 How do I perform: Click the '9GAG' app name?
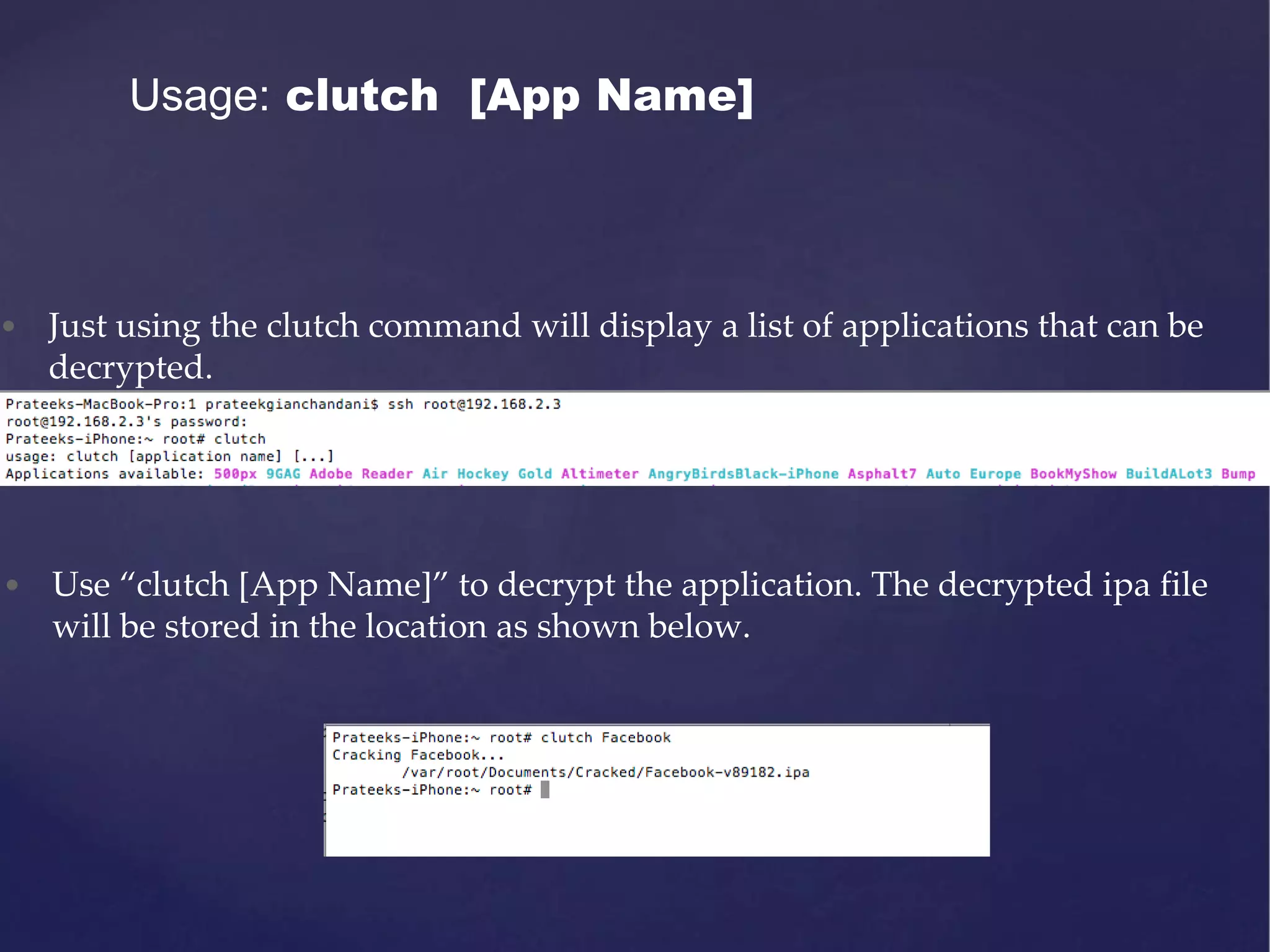(283, 474)
